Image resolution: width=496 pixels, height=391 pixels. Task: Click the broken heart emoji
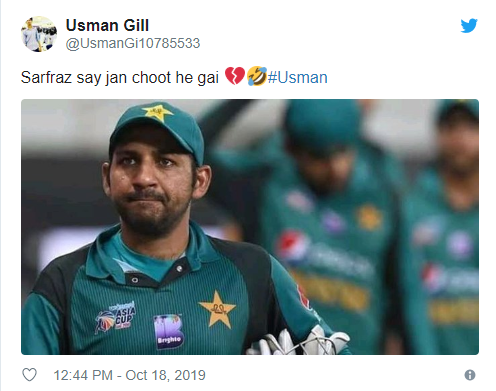pos(235,76)
